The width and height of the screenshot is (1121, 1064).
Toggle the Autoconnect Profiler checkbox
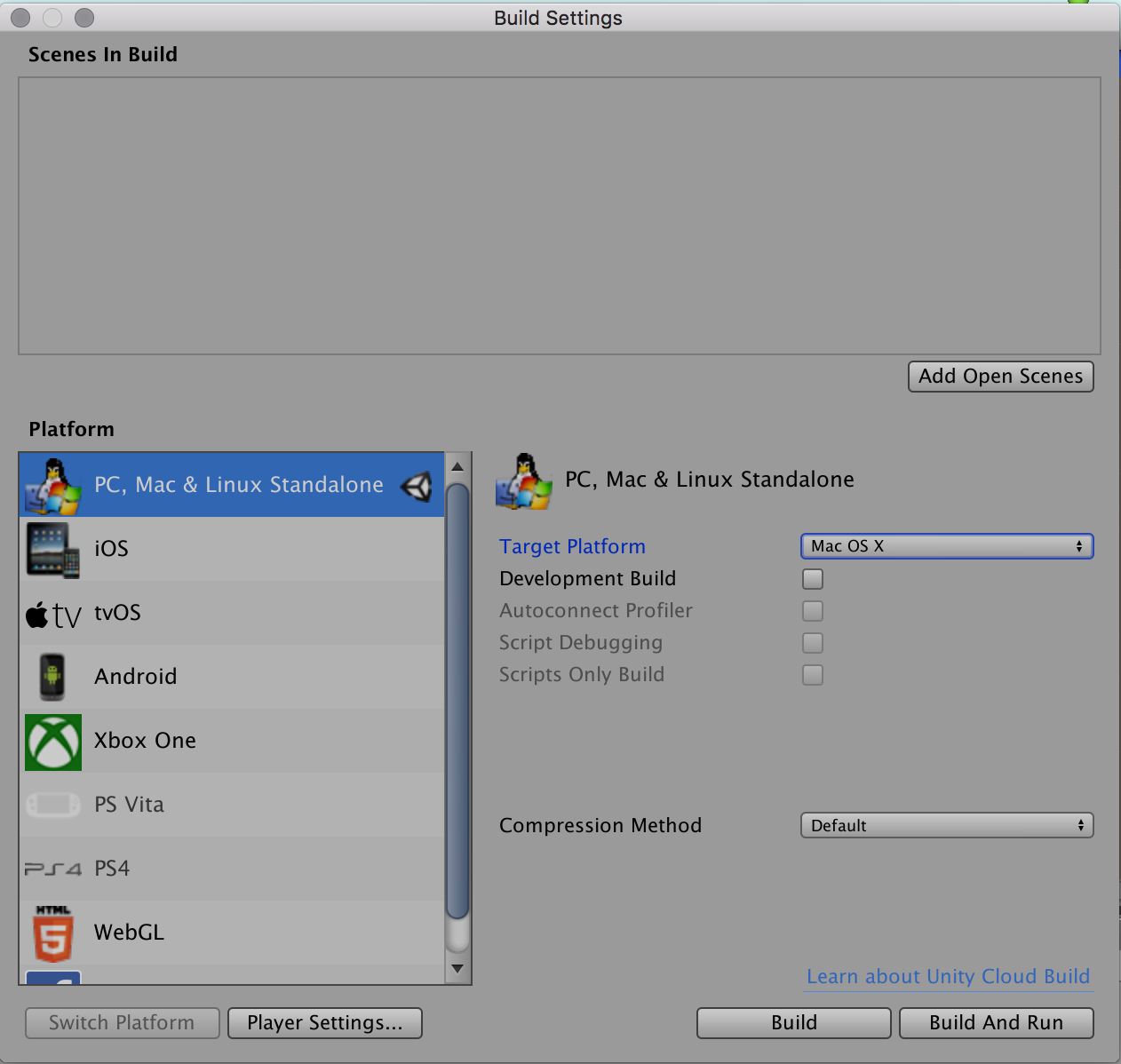813,611
